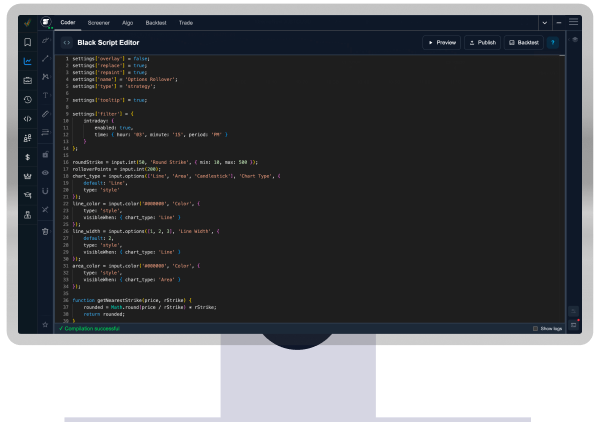
Task: Click the Backtest button in editor header
Action: 523,42
